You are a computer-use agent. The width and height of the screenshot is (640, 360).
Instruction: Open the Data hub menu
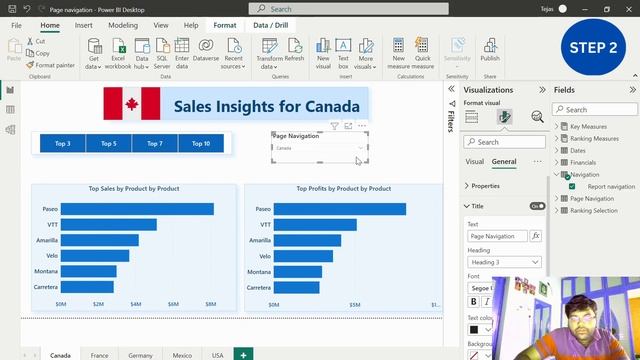(x=142, y=53)
